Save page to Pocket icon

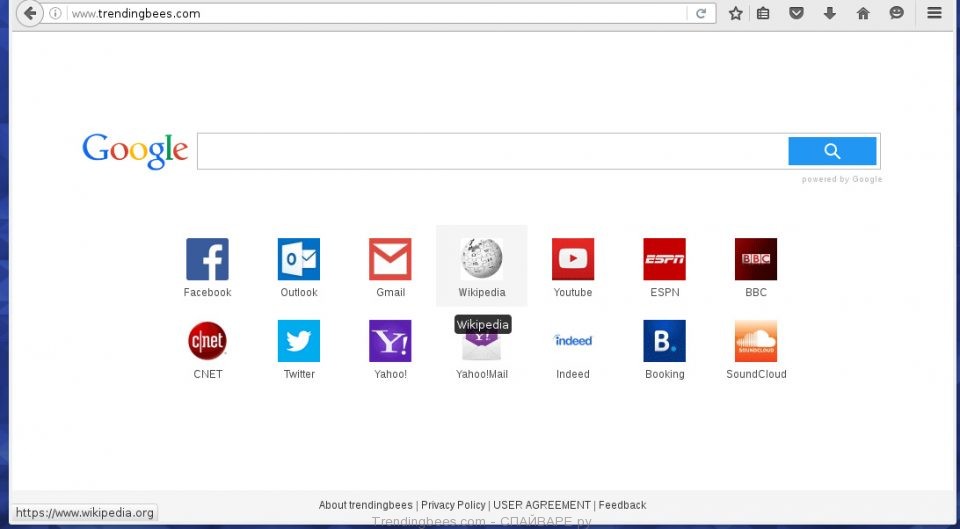pos(796,13)
